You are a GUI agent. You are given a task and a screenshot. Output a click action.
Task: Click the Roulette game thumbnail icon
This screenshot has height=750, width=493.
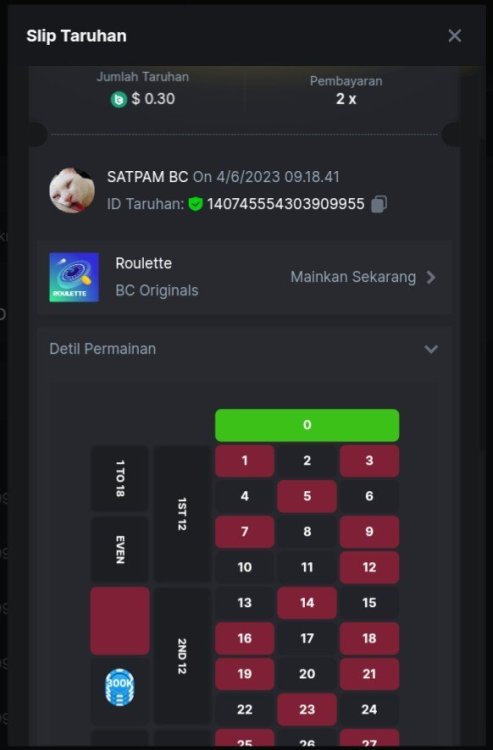(74, 277)
